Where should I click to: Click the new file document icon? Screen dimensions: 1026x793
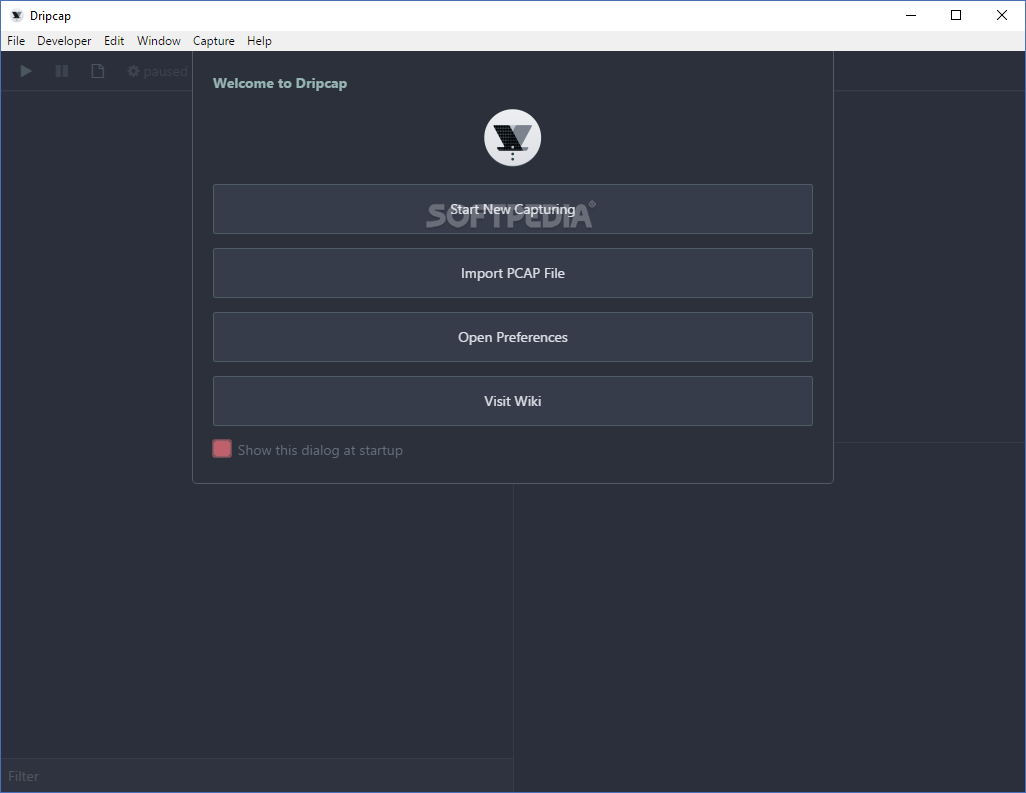point(97,71)
